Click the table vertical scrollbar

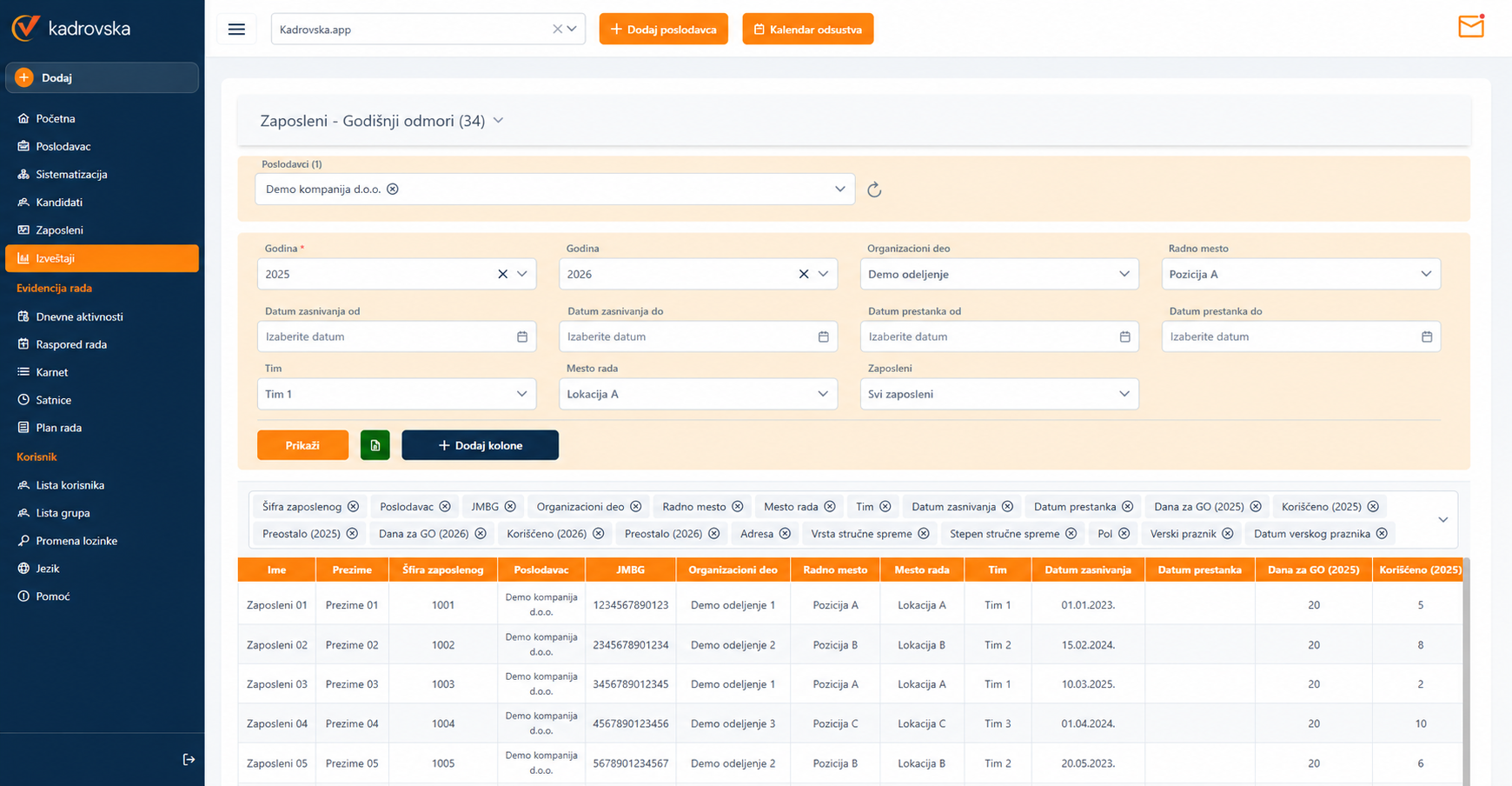click(x=1466, y=671)
